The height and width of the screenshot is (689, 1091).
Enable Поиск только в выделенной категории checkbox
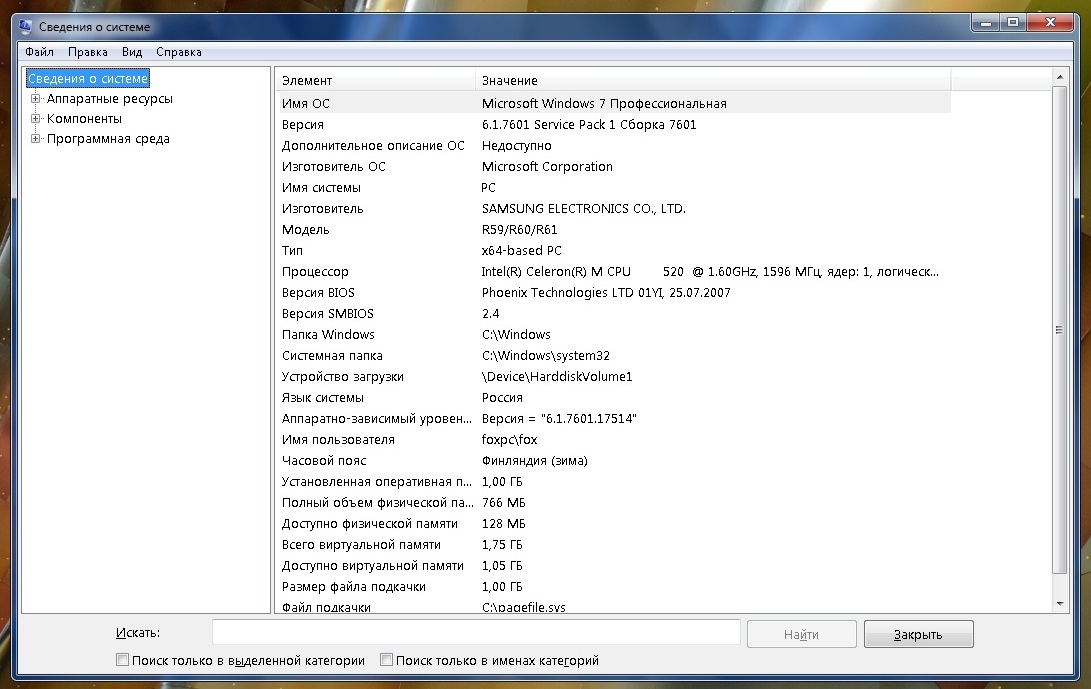[x=123, y=660]
